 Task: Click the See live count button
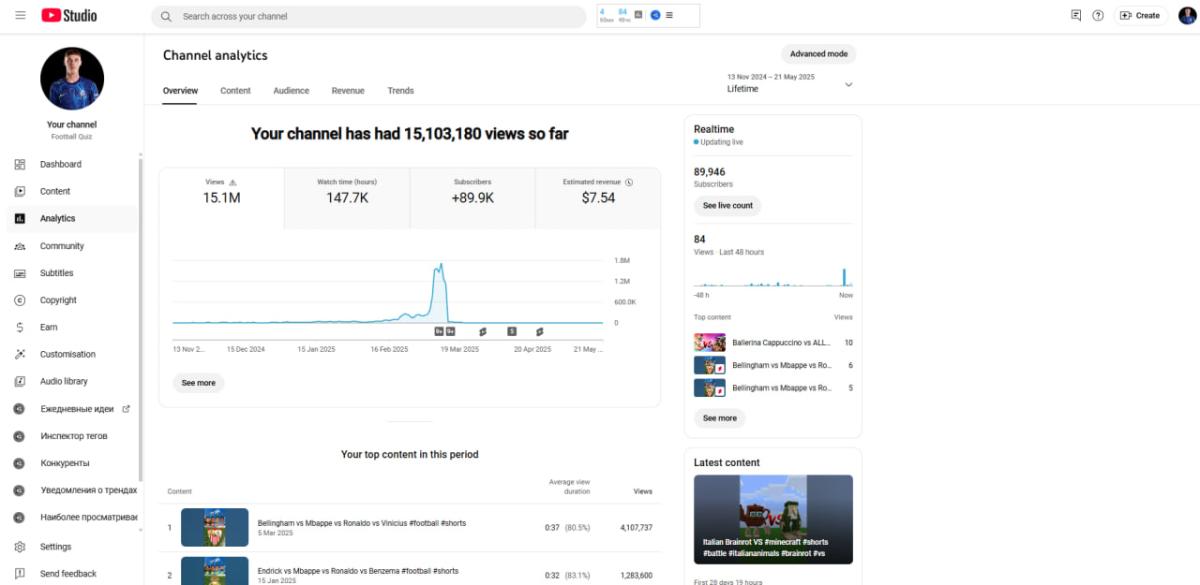click(x=727, y=206)
